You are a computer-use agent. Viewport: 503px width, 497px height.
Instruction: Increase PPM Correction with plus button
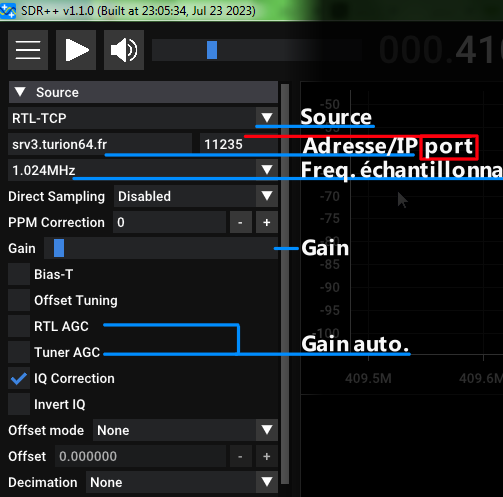(x=267, y=222)
